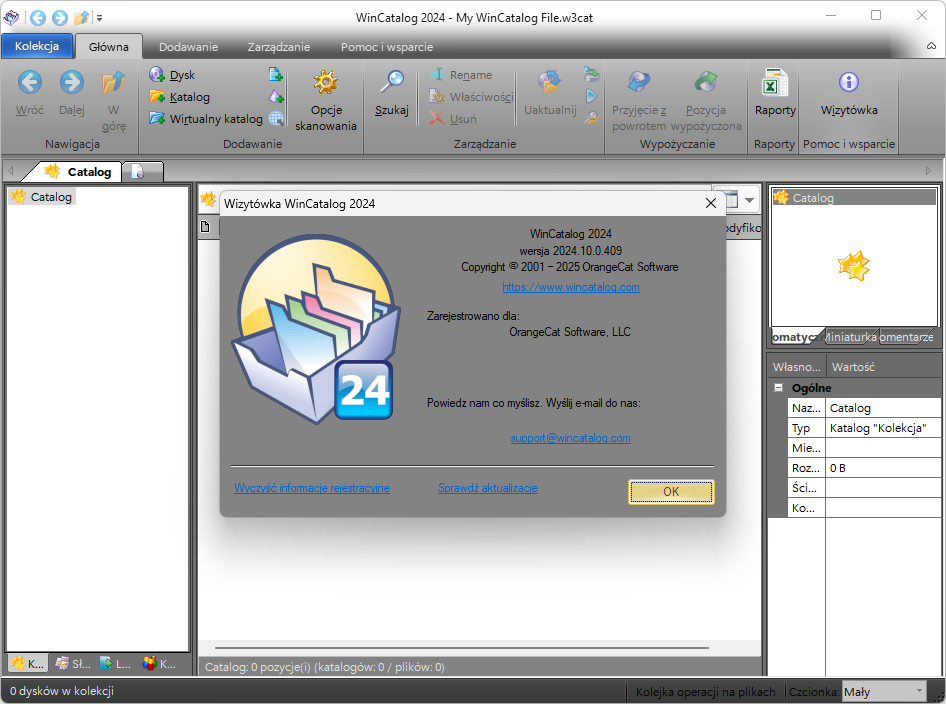
Task: Switch to the Zarządzanie ribbon tab
Action: [279, 46]
